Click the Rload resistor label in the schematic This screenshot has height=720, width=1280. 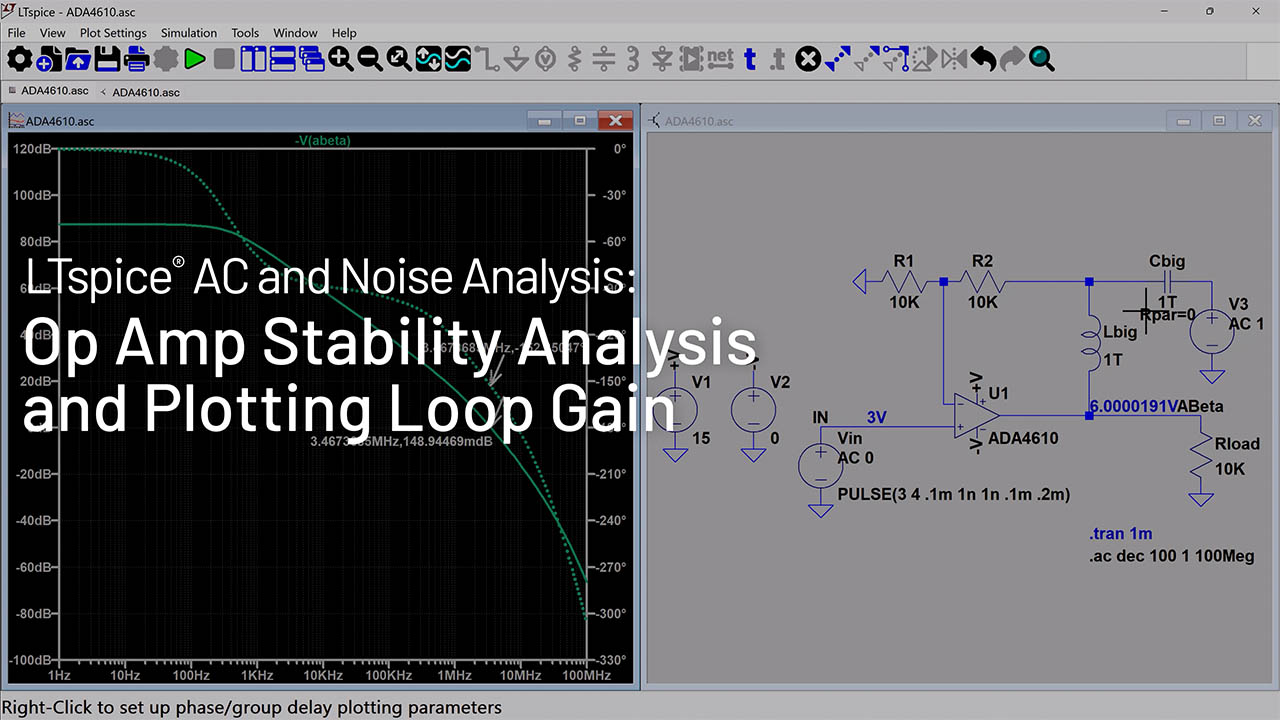(1237, 444)
